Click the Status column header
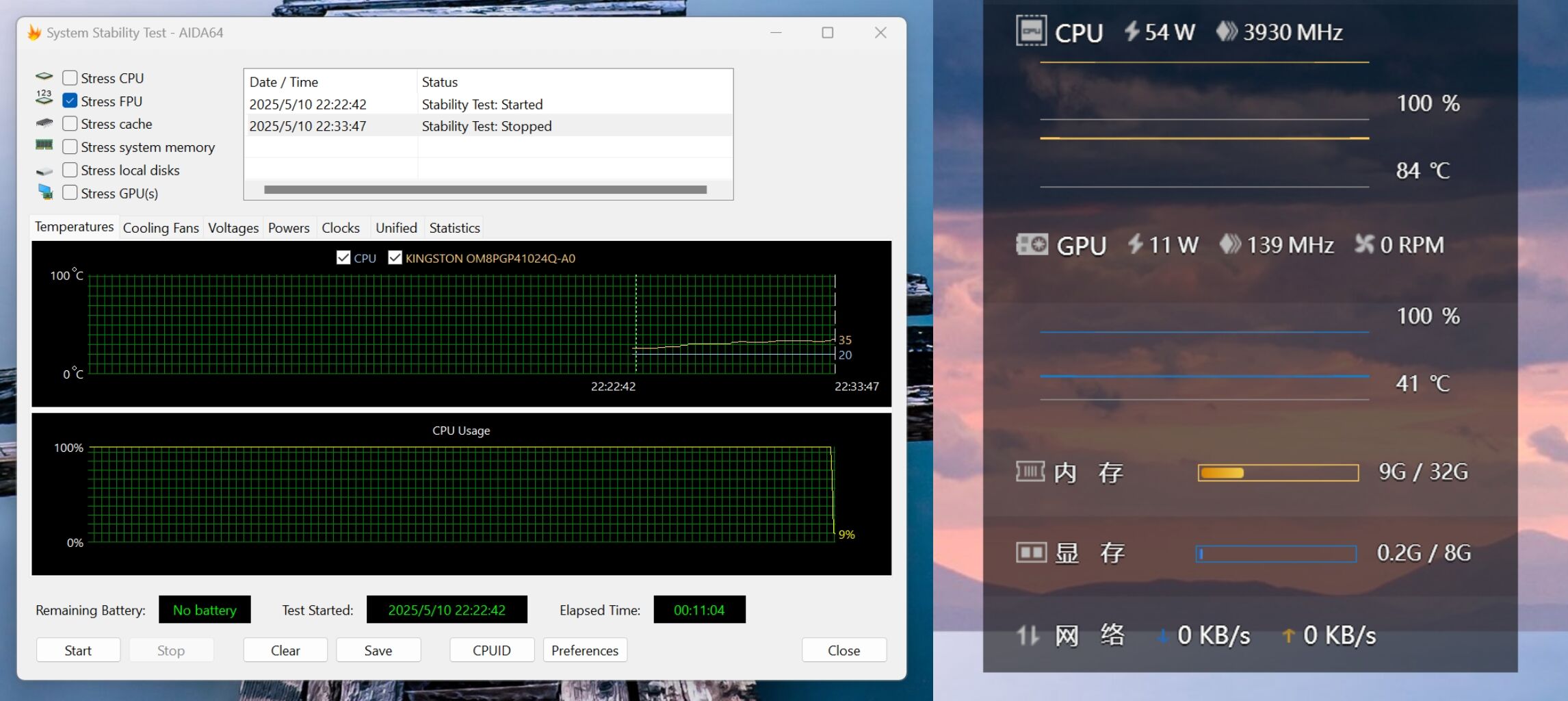The width and height of the screenshot is (1568, 701). pyautogui.click(x=575, y=82)
